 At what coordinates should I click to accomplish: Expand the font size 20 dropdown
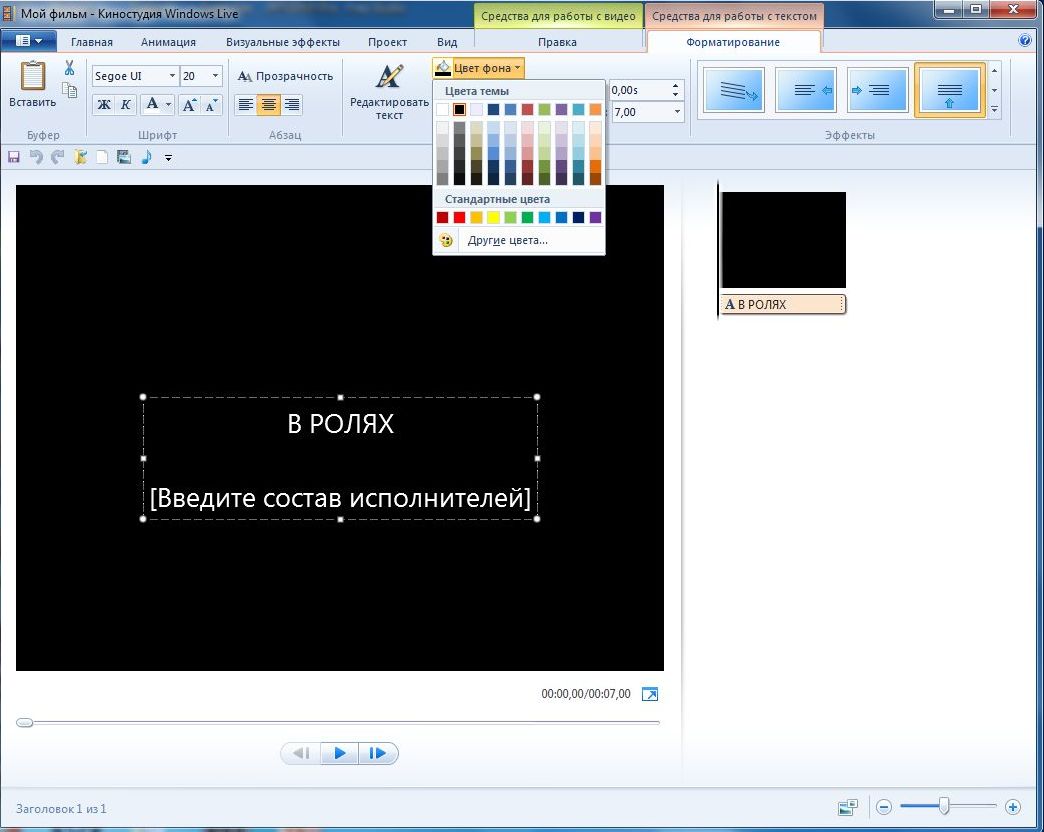215,76
